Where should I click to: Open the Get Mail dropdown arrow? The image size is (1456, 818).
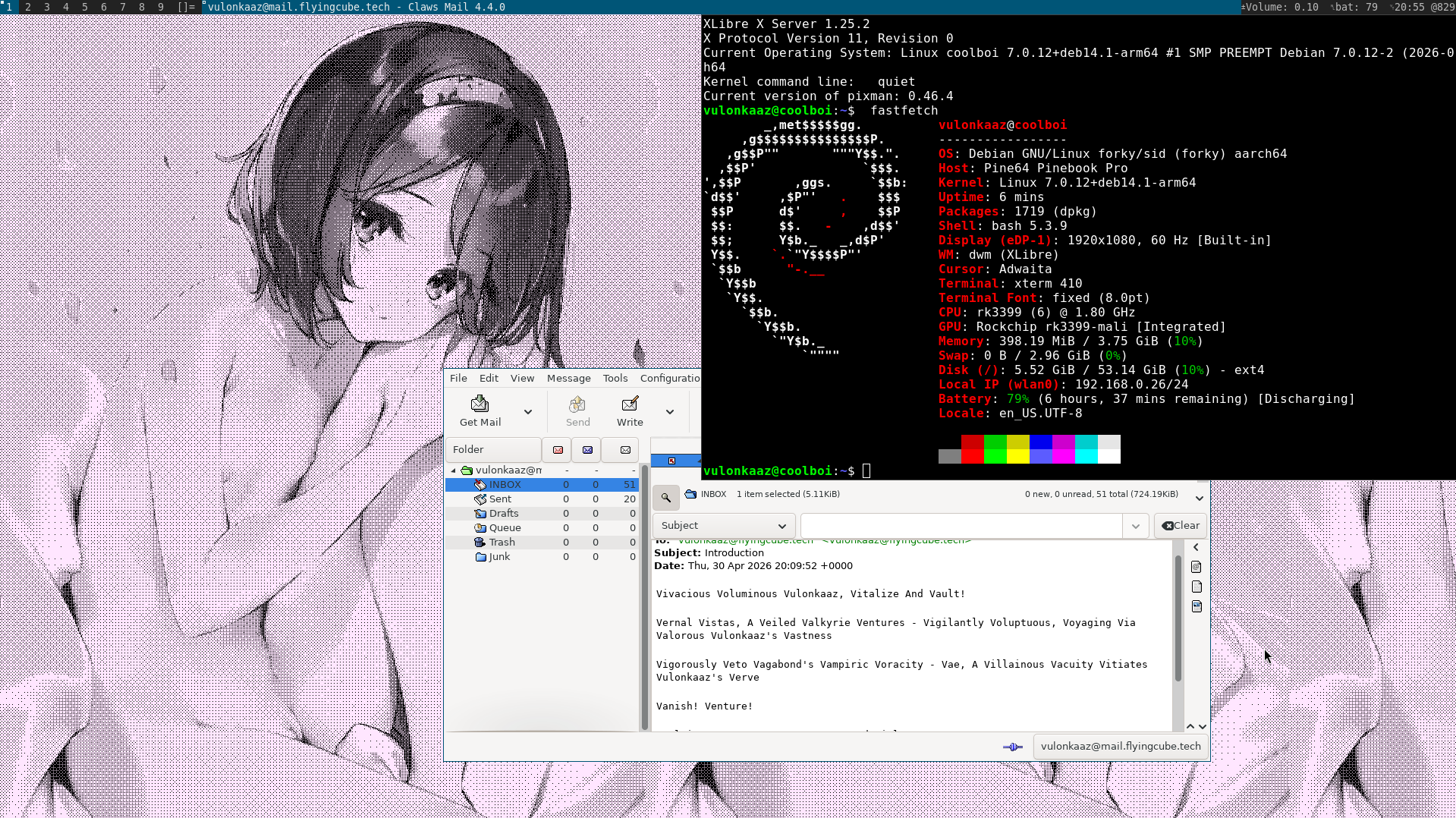pos(528,412)
